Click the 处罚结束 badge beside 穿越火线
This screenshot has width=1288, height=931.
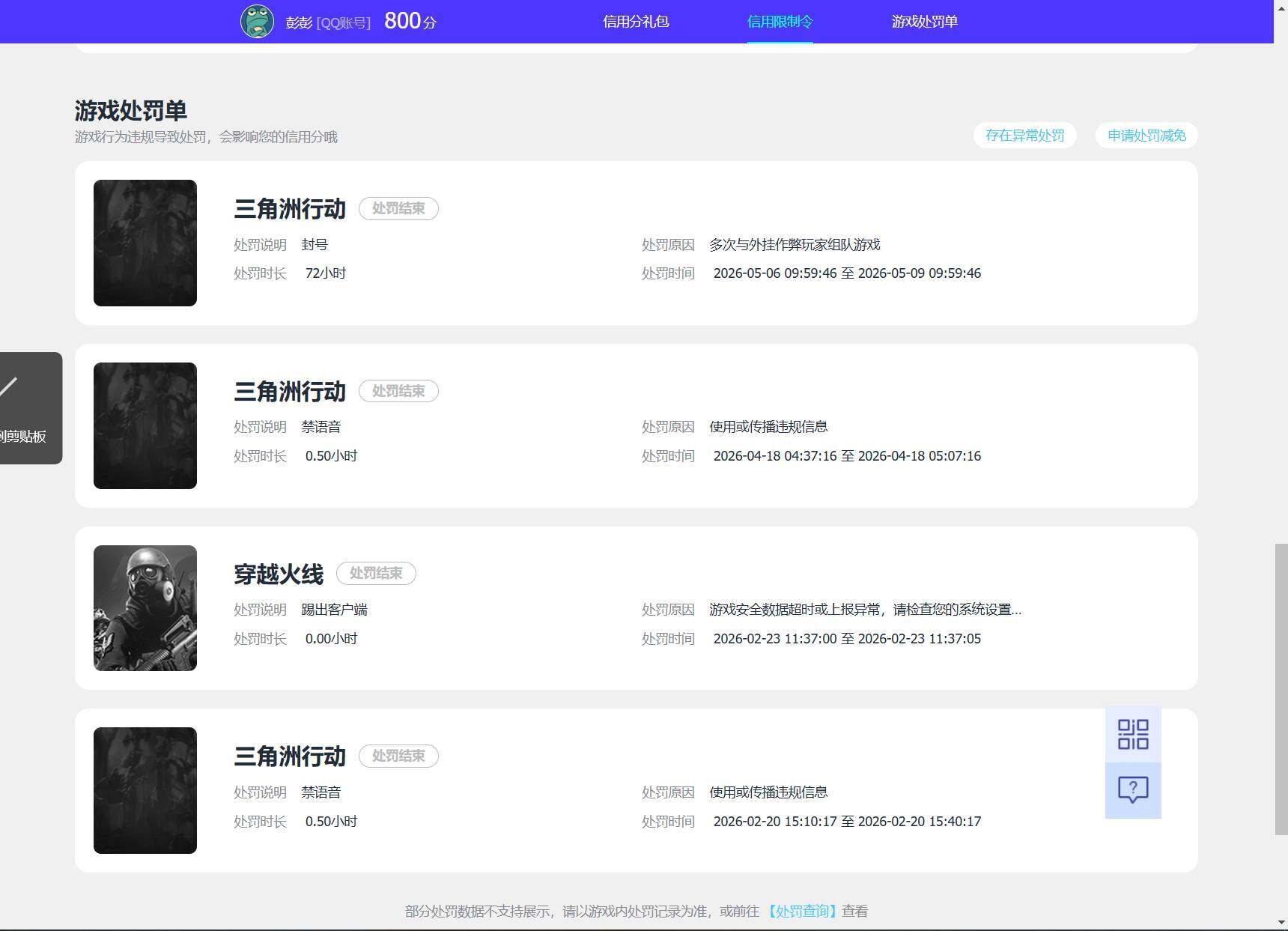[376, 573]
